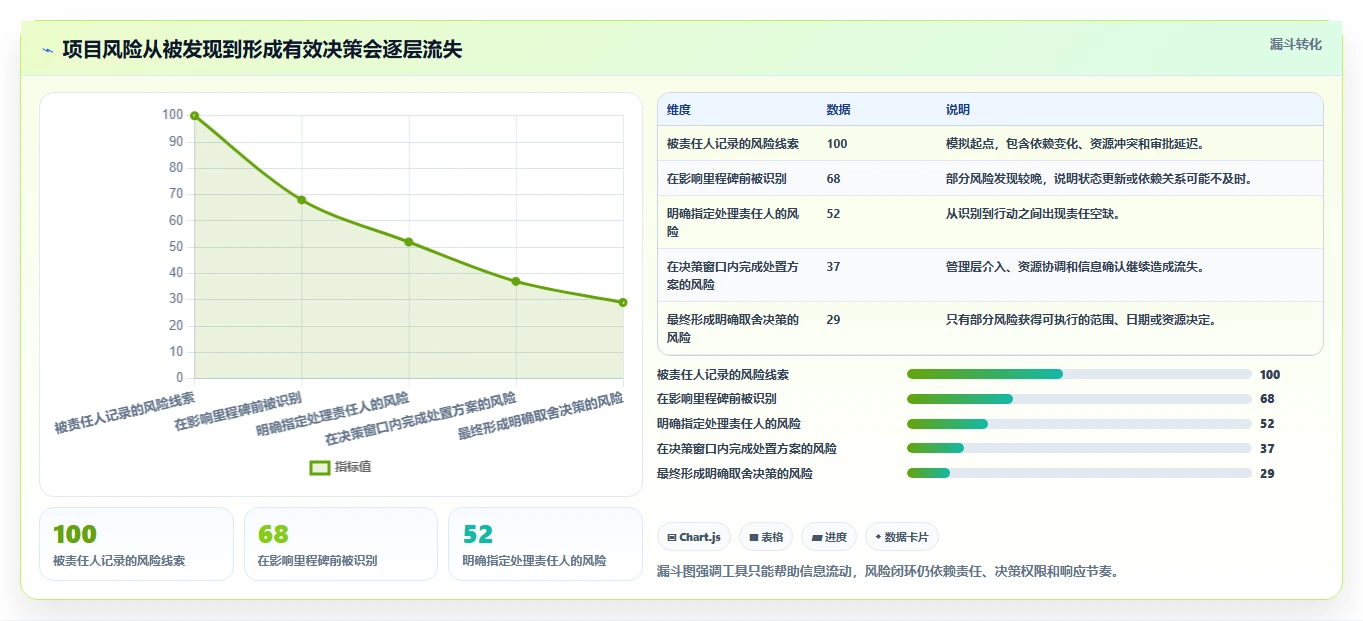Click the chart data point at value 100

tap(195, 116)
